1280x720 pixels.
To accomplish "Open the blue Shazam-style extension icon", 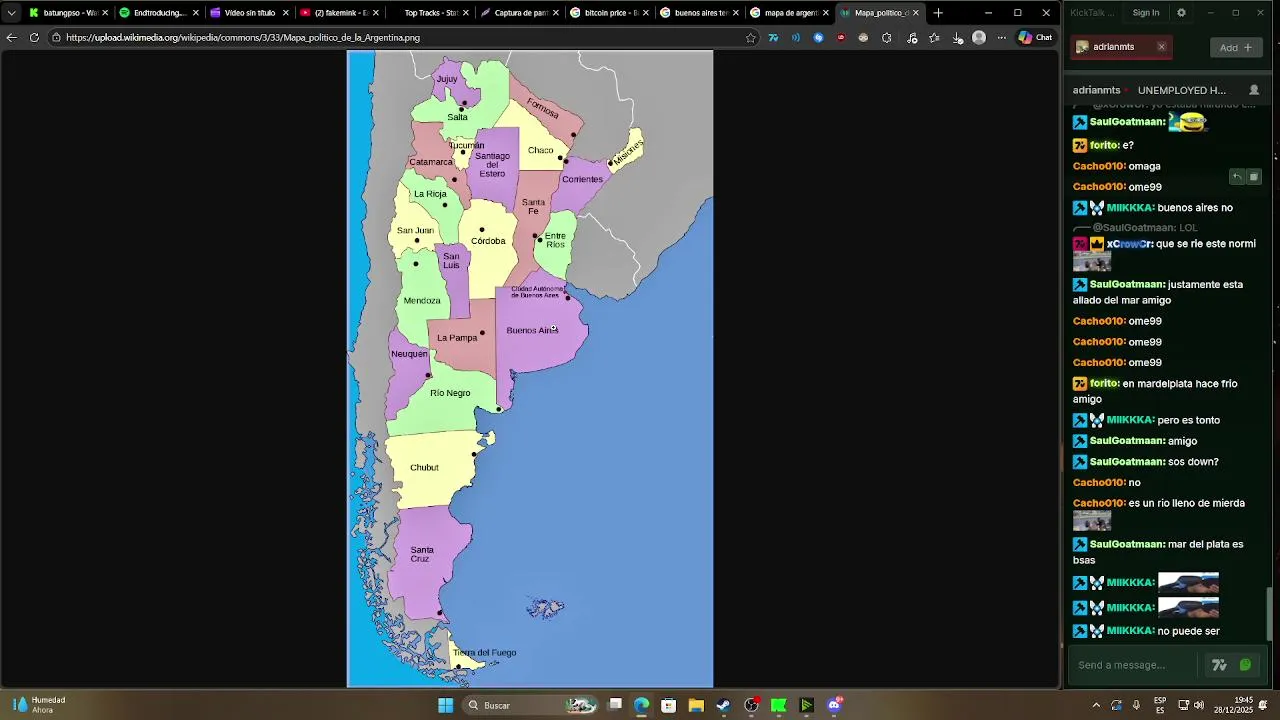I will 819,38.
